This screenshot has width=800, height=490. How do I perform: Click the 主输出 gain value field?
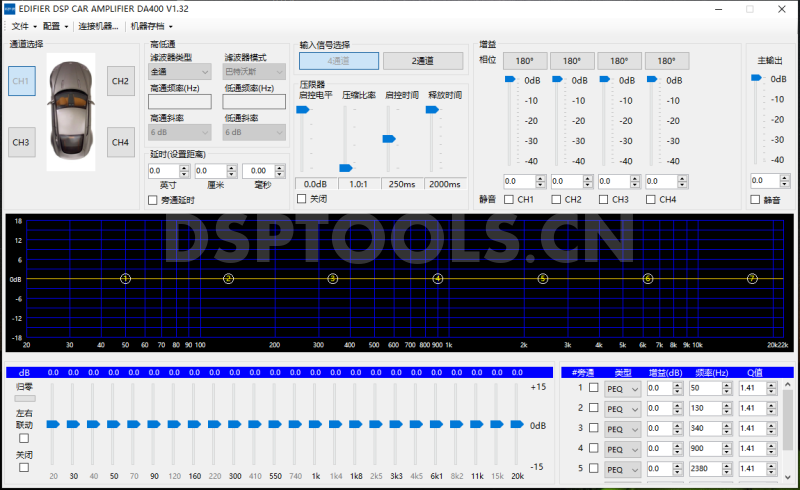click(765, 181)
